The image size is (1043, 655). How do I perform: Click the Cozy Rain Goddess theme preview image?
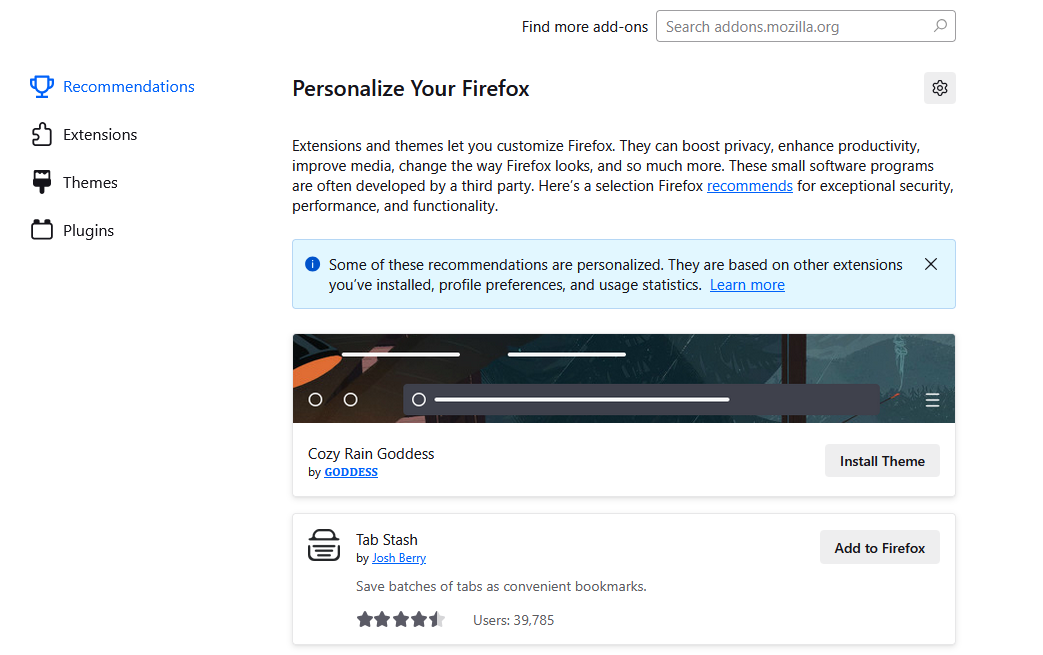(x=623, y=378)
